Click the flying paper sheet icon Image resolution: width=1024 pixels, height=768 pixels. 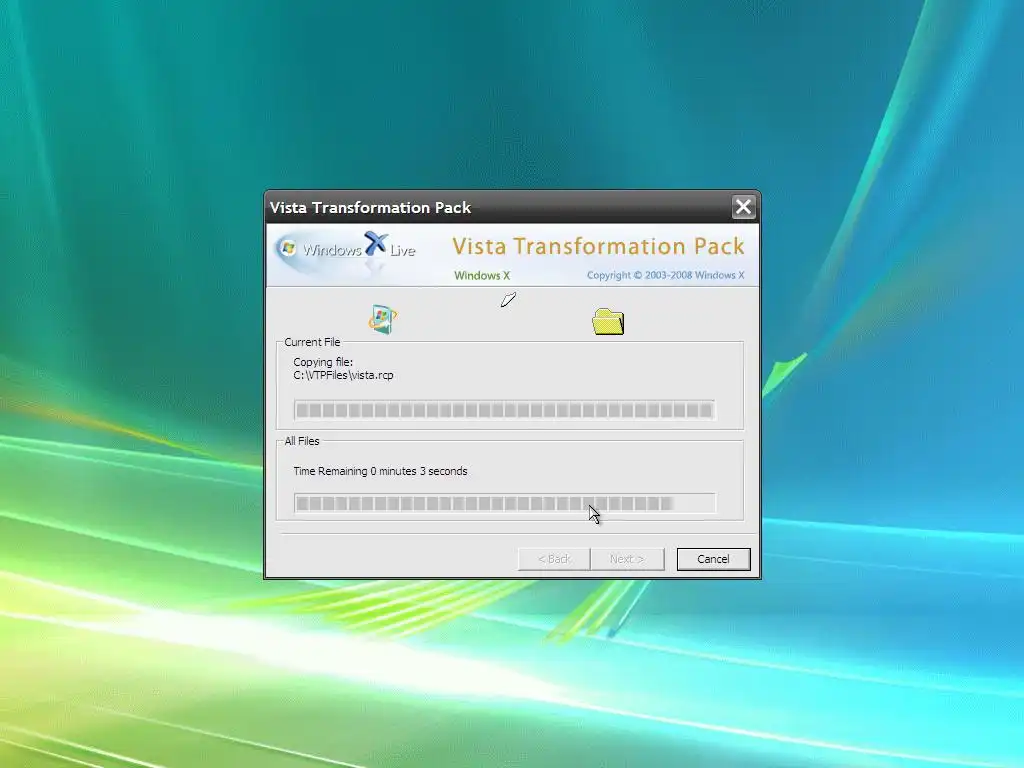(x=508, y=300)
